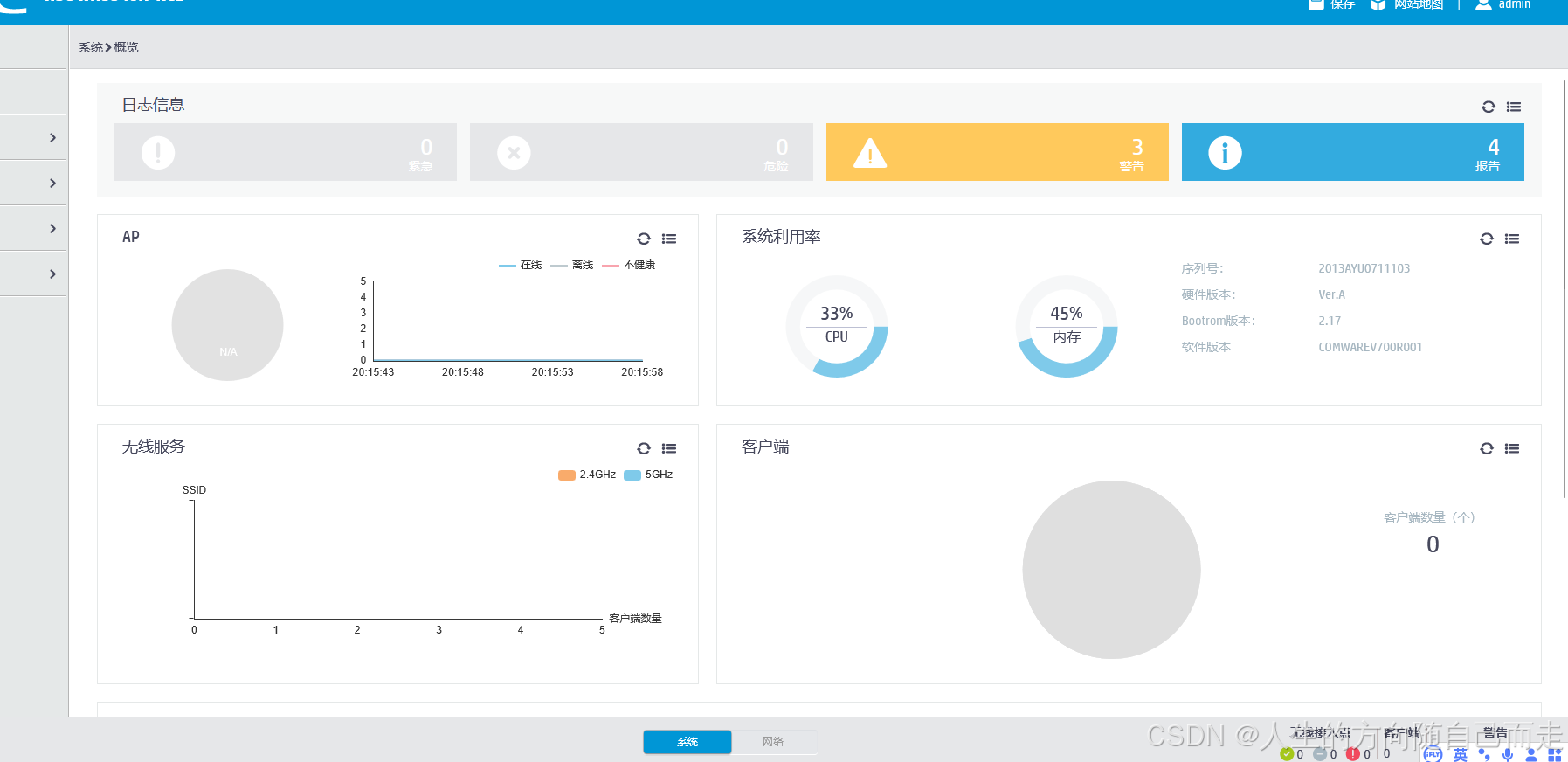Click the iFLY input method icon
Image resolution: width=1568 pixels, height=762 pixels.
pos(1433,754)
